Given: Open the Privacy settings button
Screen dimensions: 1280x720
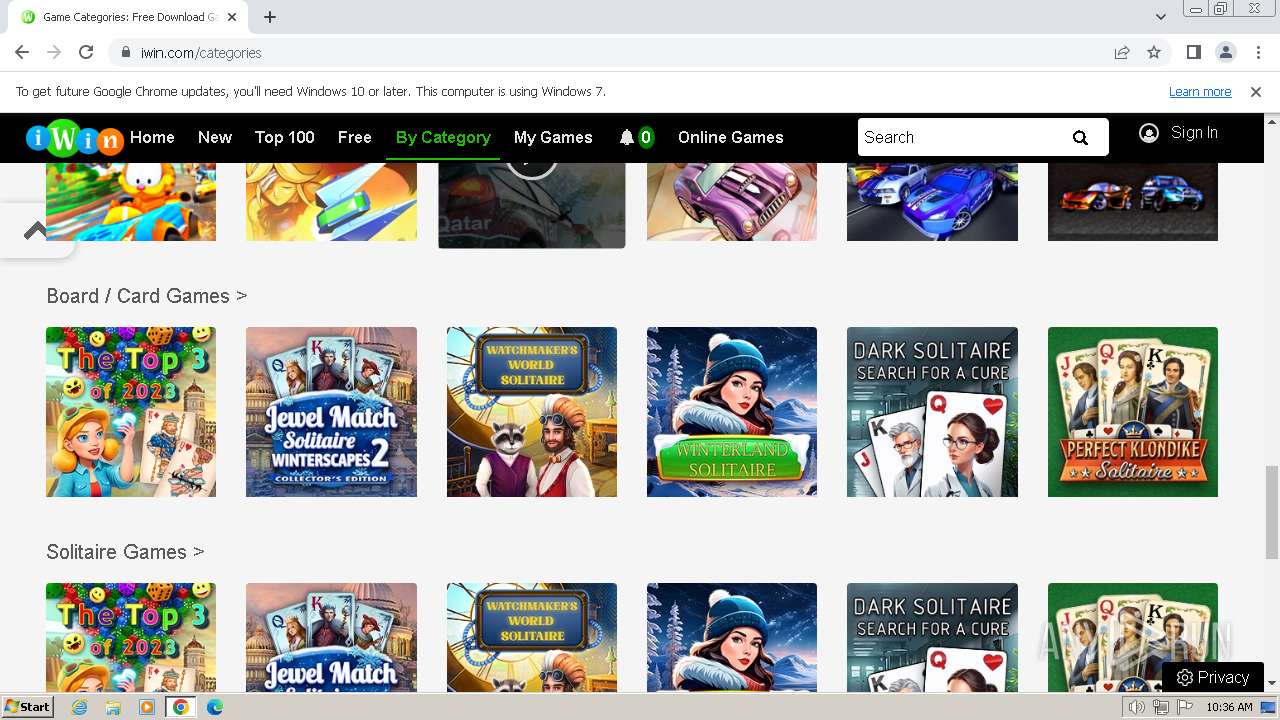Looking at the screenshot, I should (1213, 677).
